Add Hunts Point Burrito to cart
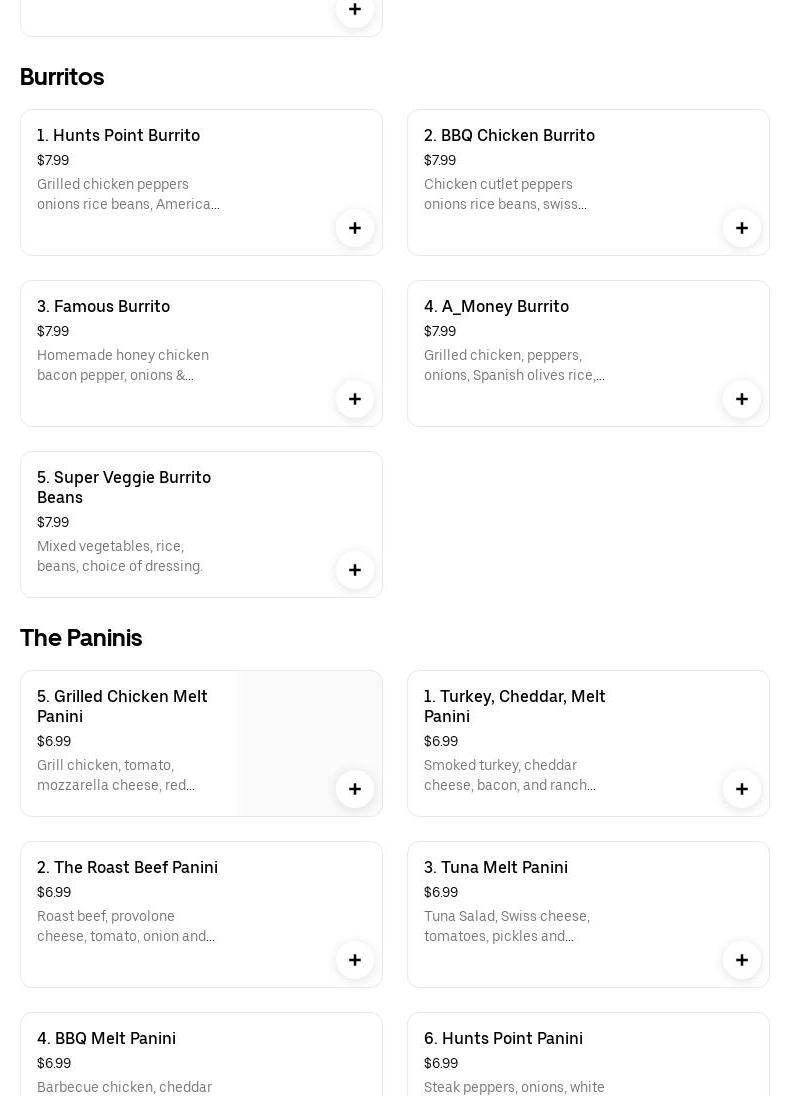804x1096 pixels. [x=355, y=228]
